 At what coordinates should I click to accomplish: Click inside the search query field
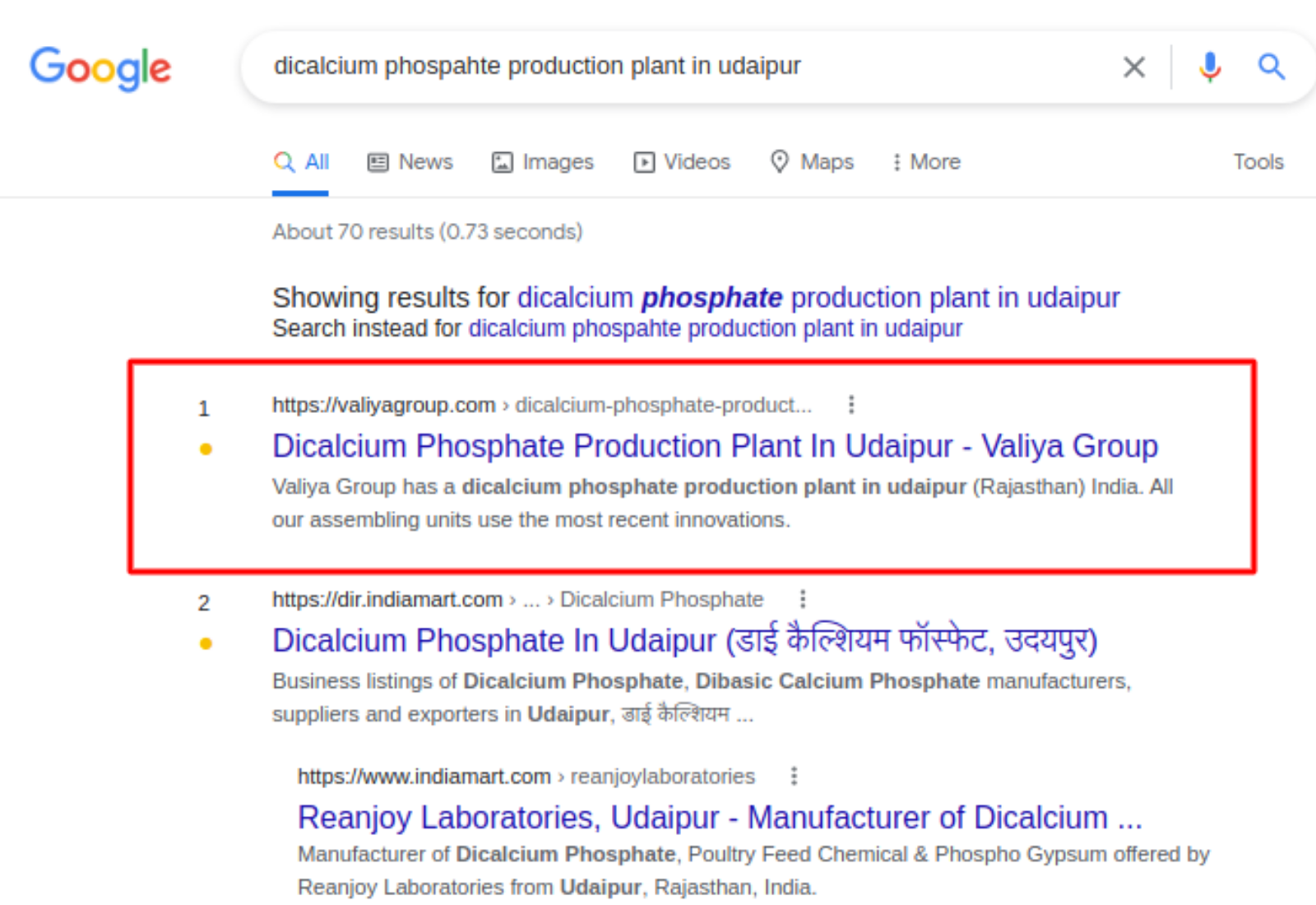[x=658, y=66]
